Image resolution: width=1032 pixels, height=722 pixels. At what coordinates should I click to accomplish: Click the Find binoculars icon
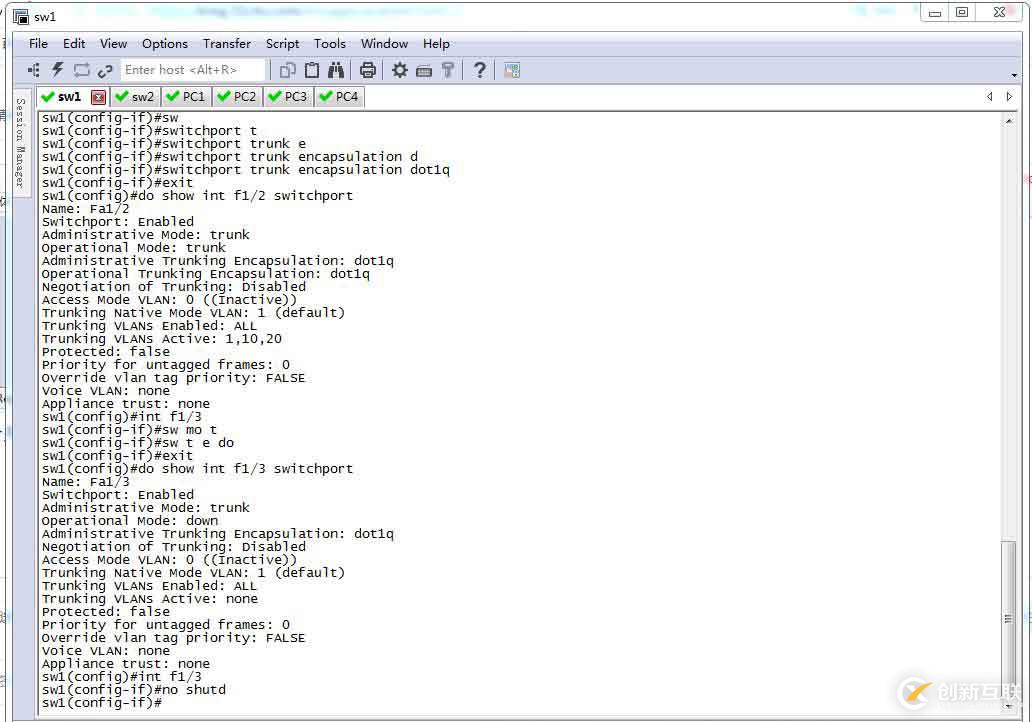(x=336, y=70)
